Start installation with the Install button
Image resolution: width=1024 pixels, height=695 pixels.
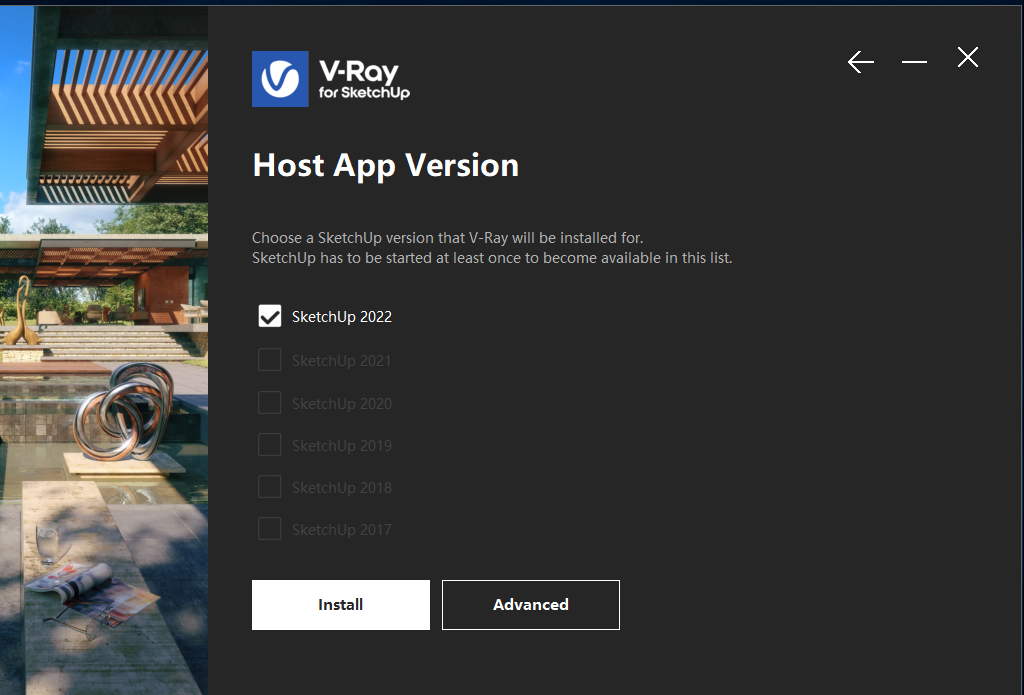point(341,605)
